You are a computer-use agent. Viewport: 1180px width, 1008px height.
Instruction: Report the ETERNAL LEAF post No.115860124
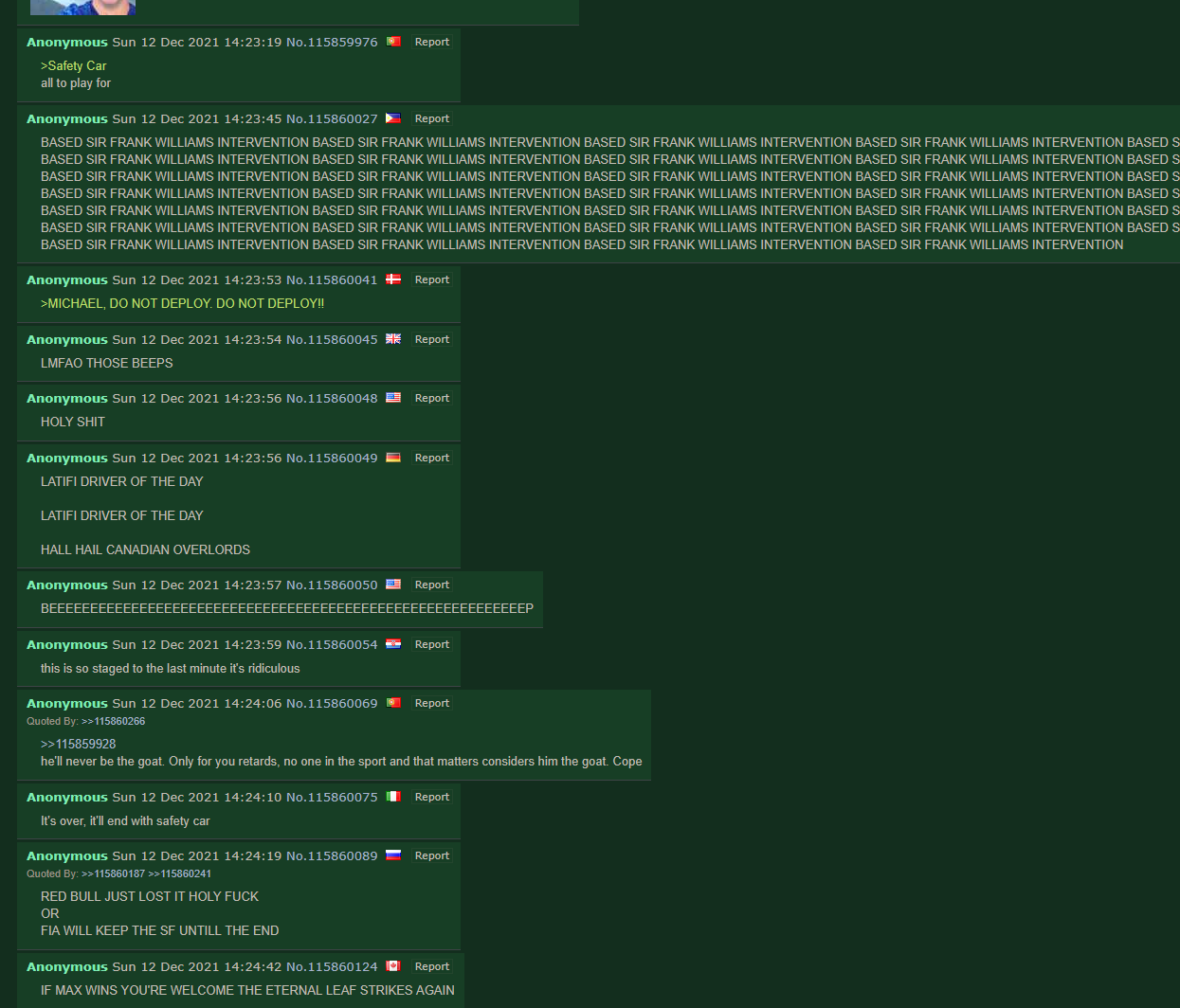(x=432, y=966)
